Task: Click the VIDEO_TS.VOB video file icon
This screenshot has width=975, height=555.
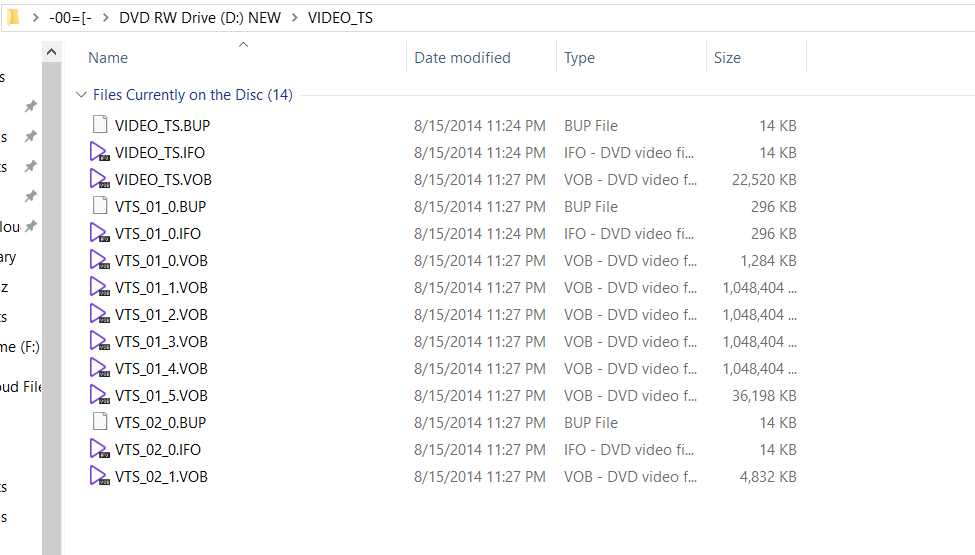Action: [99, 179]
